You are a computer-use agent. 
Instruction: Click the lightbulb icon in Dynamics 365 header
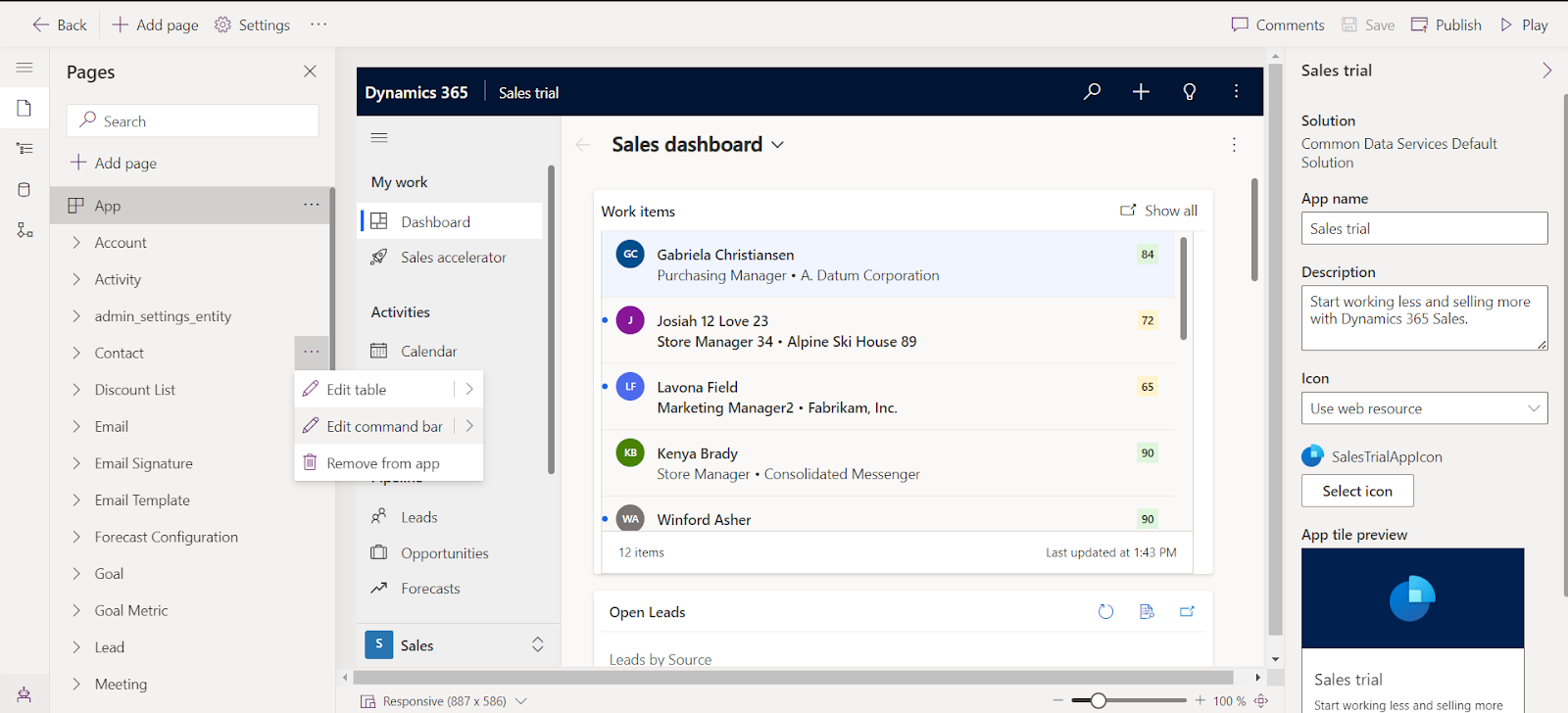click(x=1190, y=92)
